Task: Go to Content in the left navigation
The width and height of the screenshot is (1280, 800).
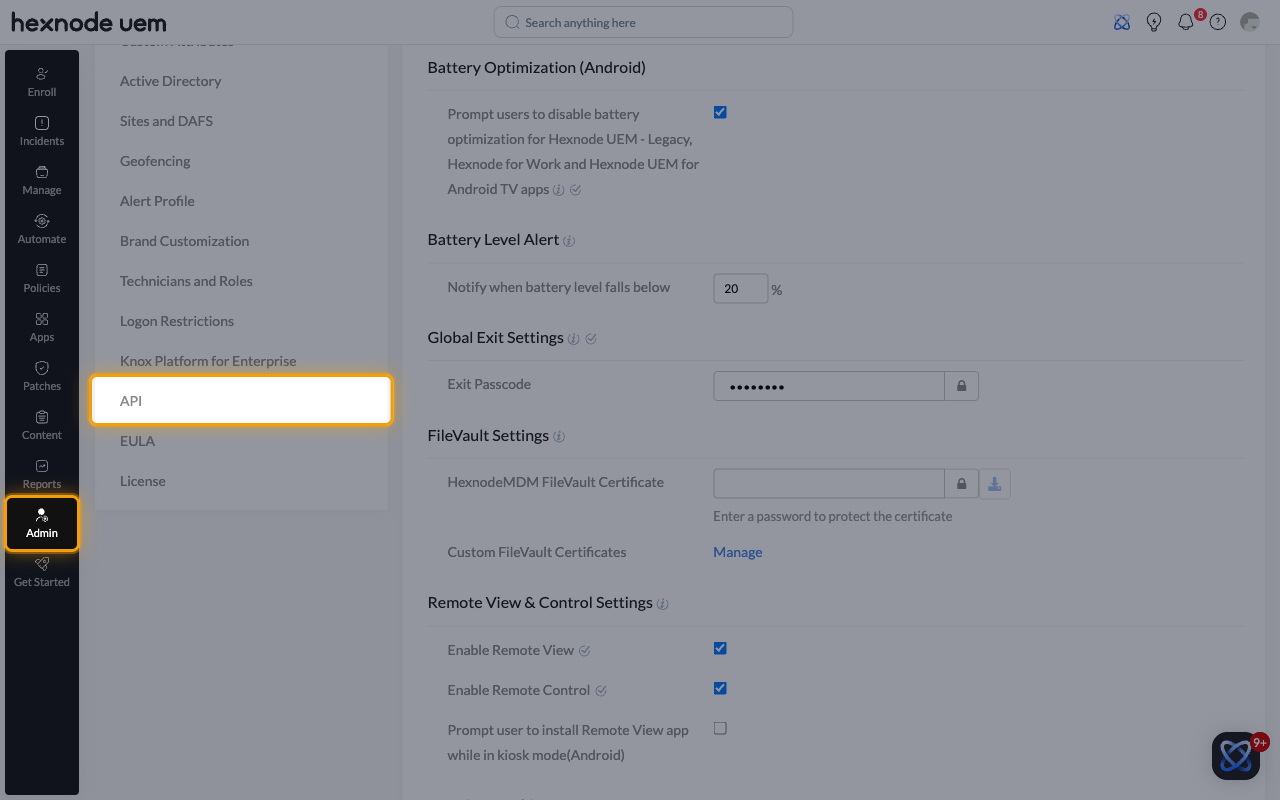Action: (42, 424)
